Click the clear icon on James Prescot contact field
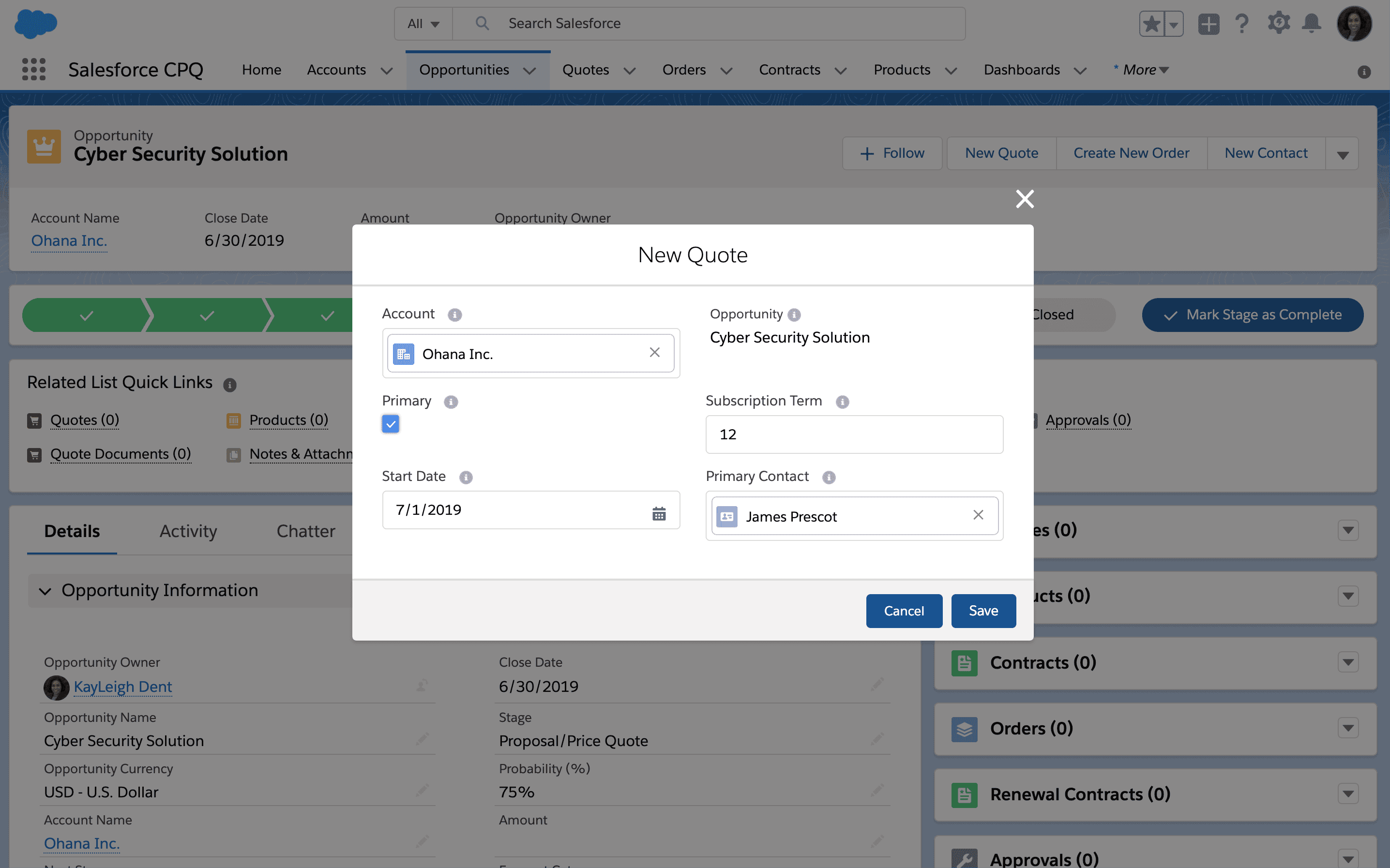 (x=978, y=515)
